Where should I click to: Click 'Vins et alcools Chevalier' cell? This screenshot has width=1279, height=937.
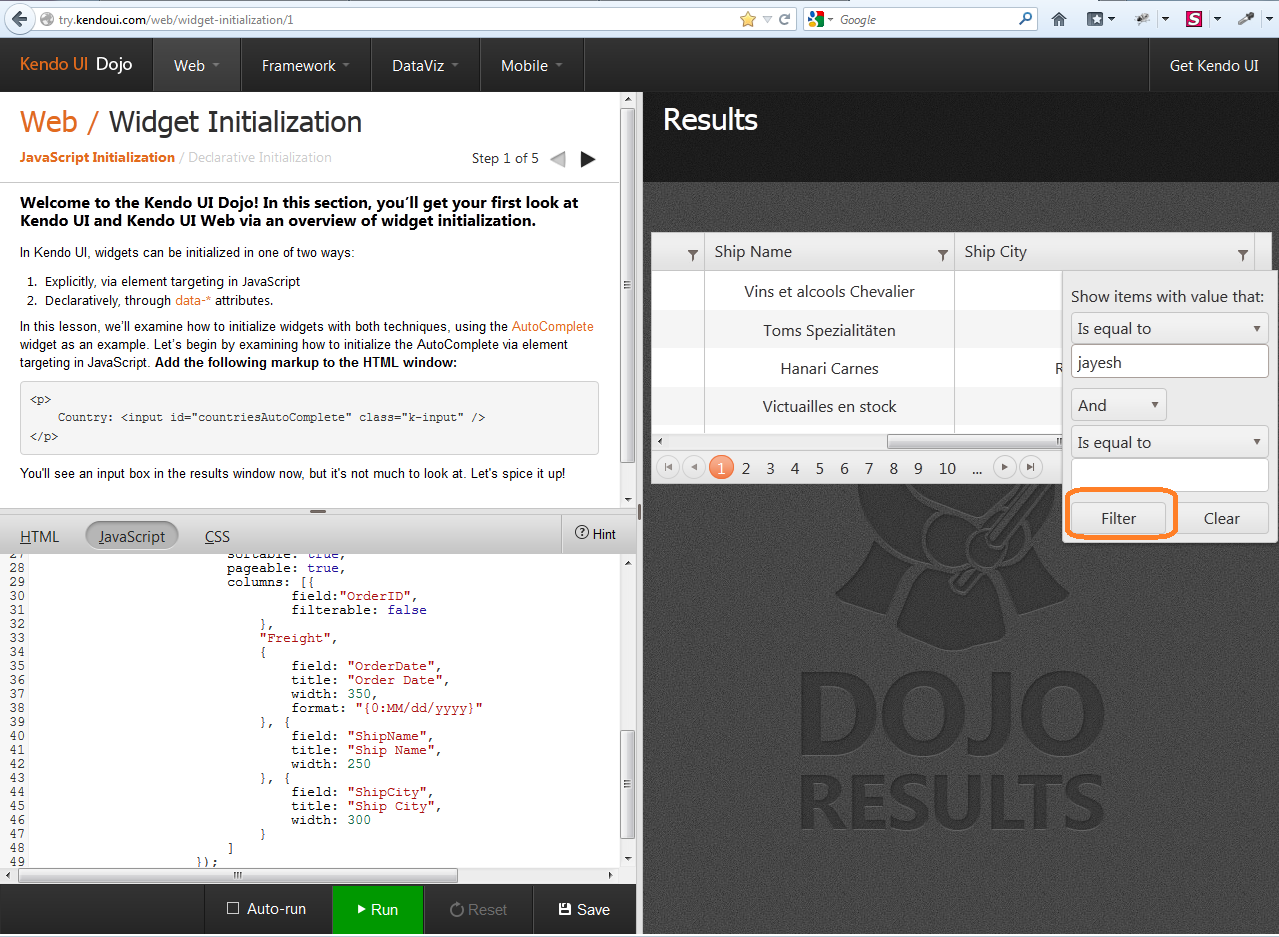(829, 291)
